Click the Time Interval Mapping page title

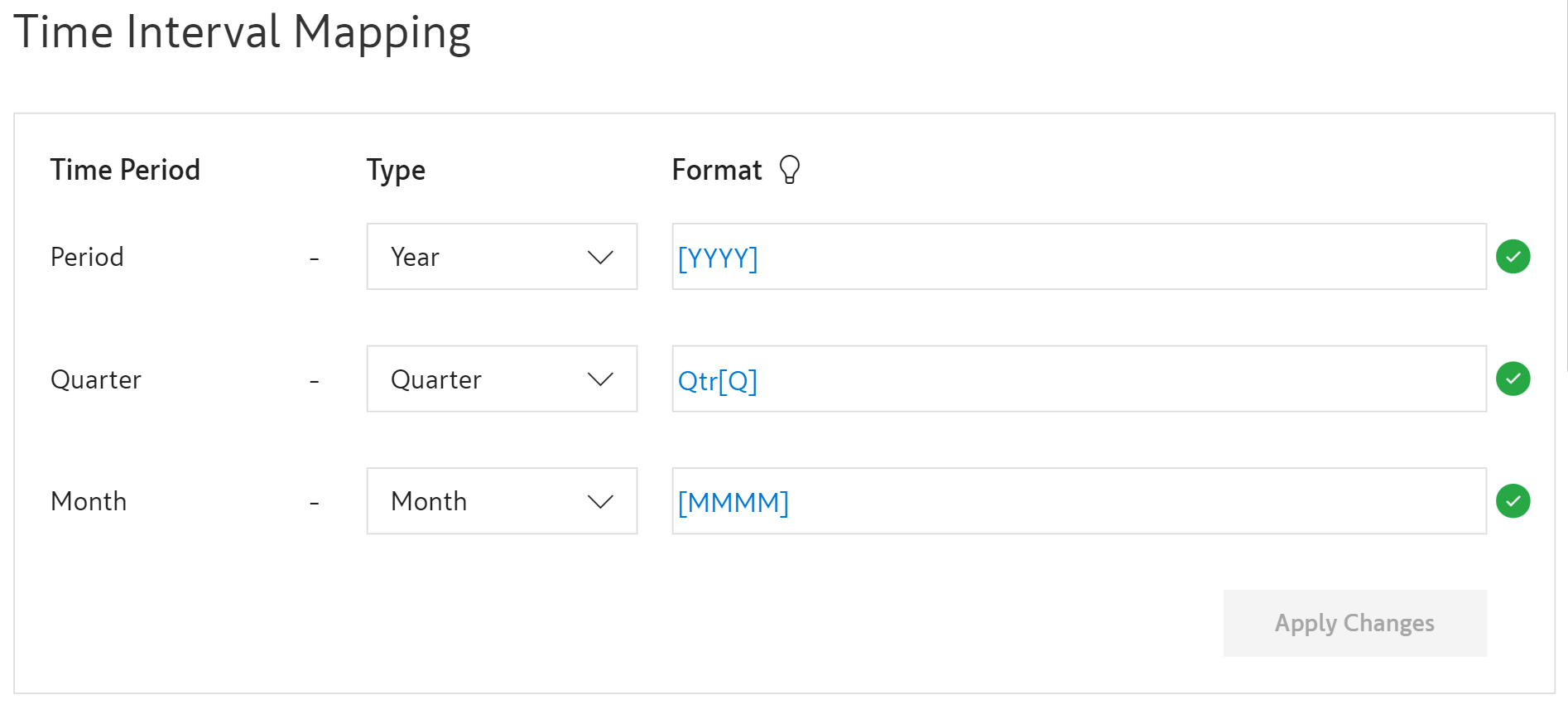[x=242, y=33]
